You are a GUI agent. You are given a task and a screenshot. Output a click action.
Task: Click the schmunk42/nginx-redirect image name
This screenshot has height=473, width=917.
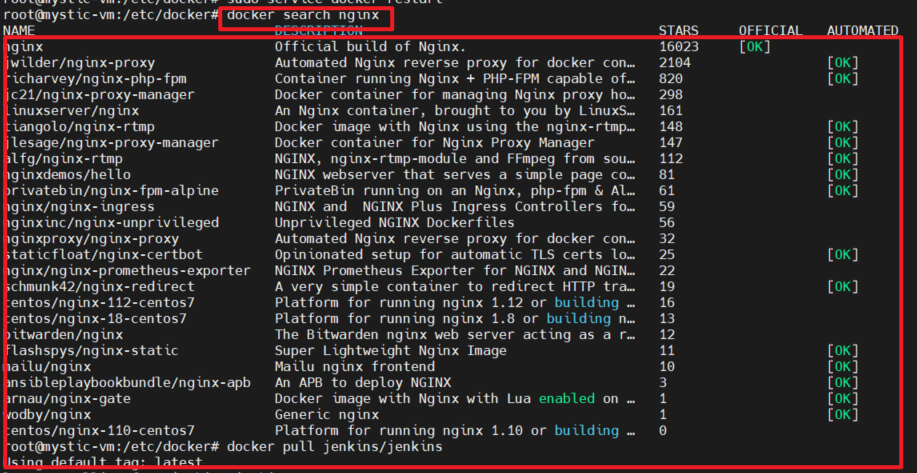tap(99, 286)
